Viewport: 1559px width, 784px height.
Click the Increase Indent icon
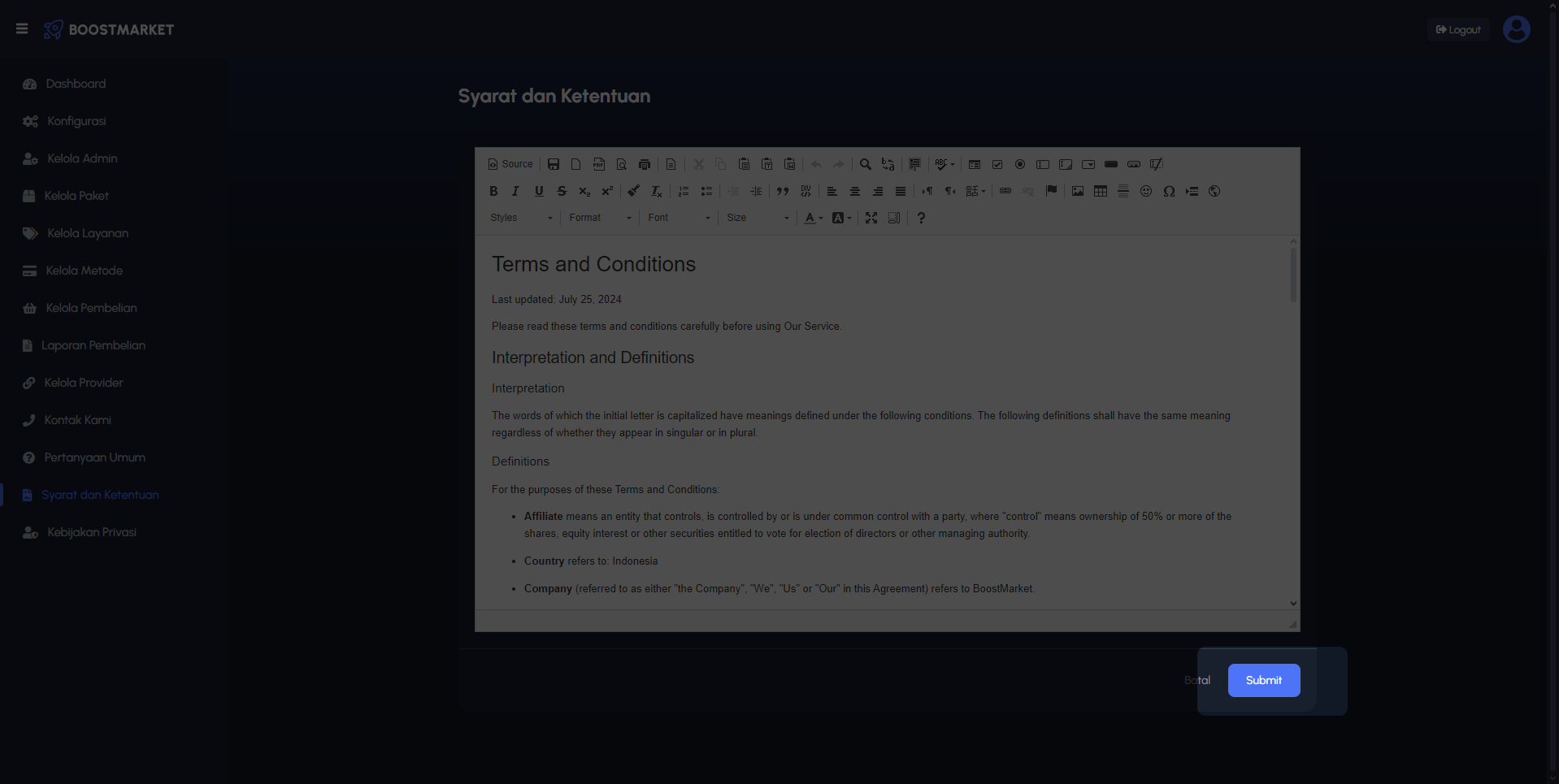click(x=756, y=191)
